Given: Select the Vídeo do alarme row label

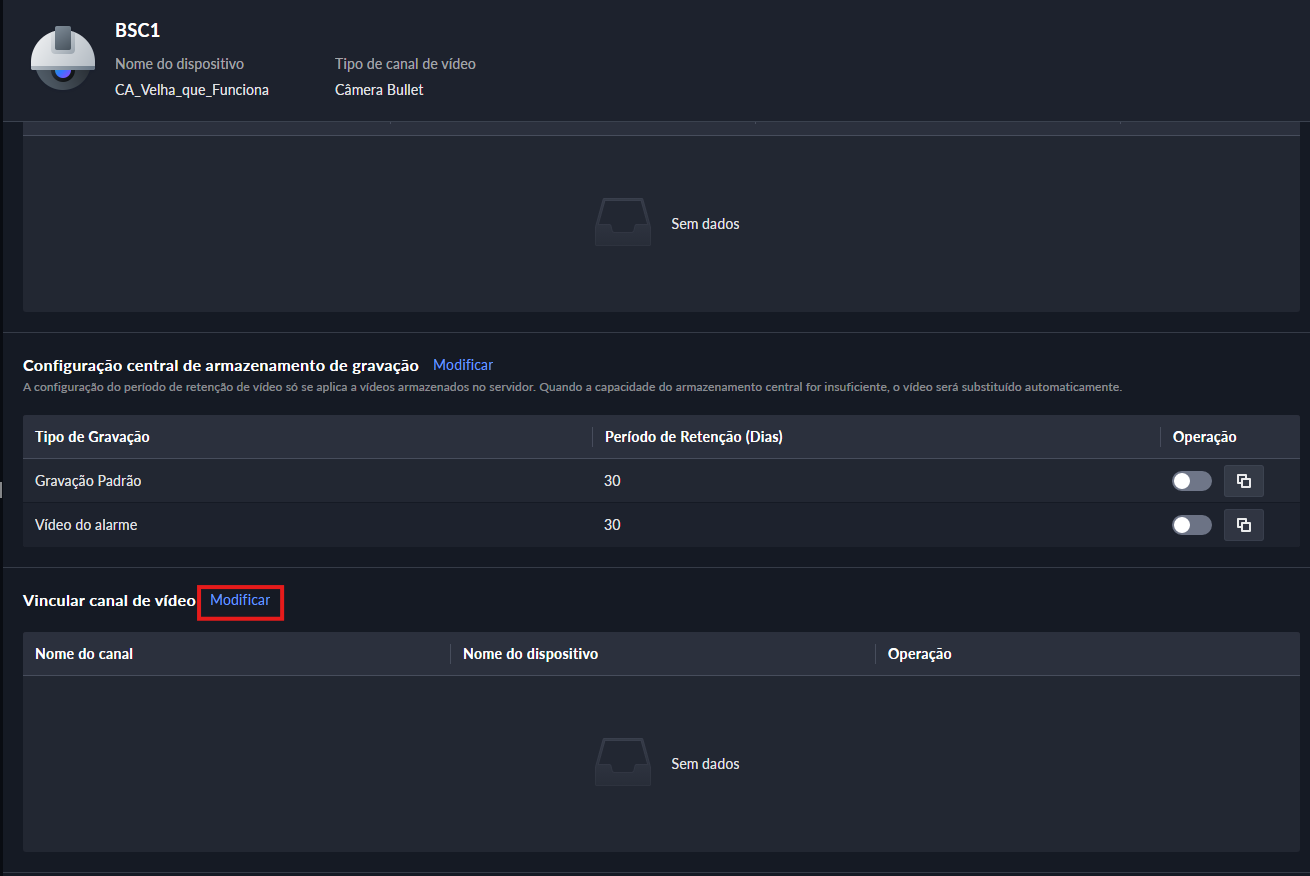Looking at the screenshot, I should tap(86, 525).
